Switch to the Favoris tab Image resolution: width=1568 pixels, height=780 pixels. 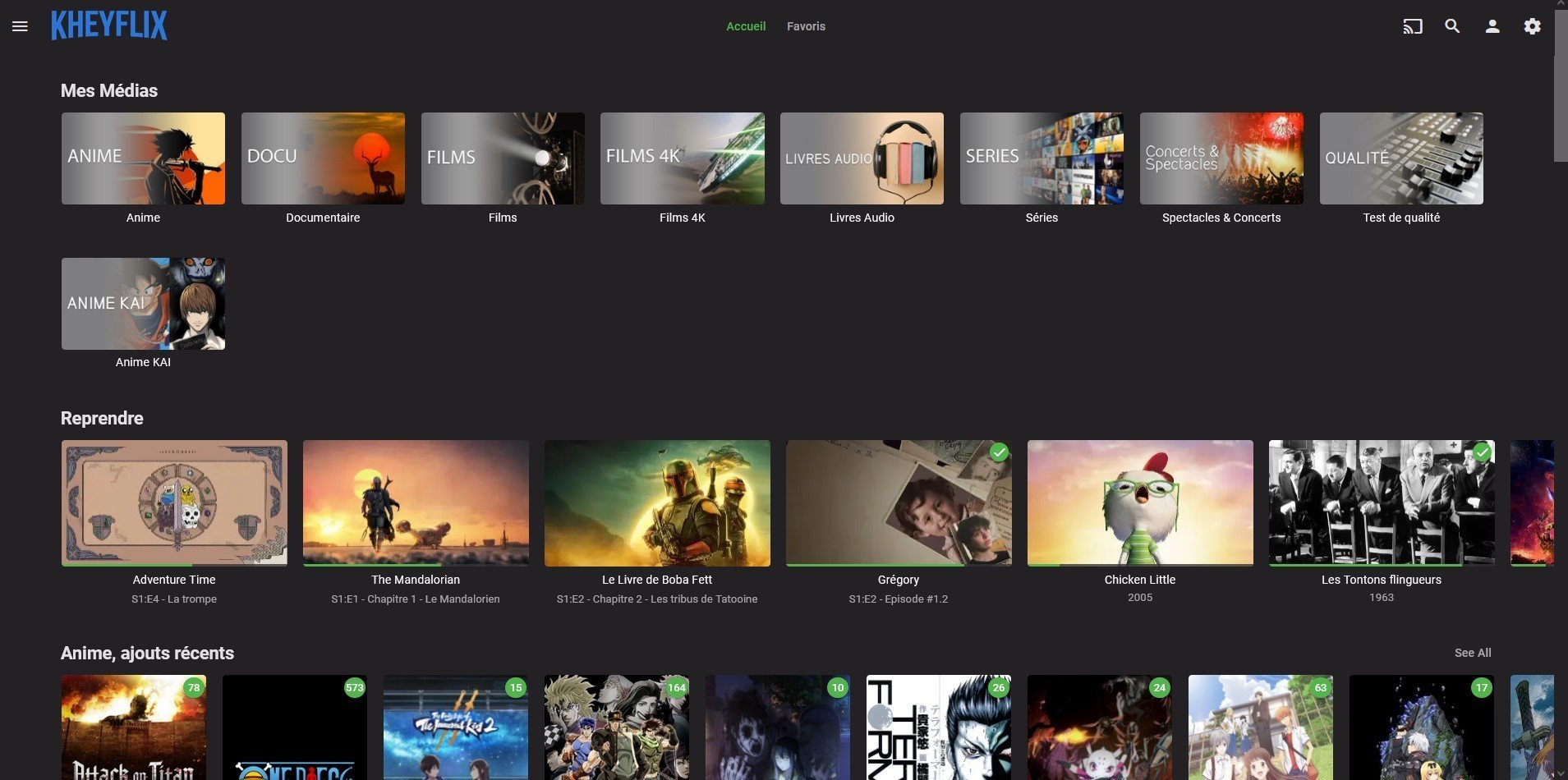tap(806, 26)
